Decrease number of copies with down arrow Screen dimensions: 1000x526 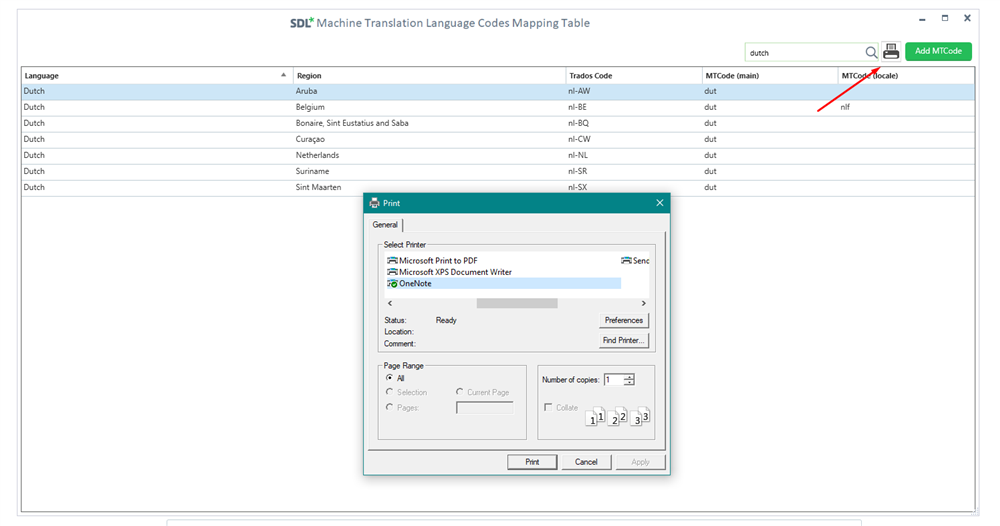point(629,383)
